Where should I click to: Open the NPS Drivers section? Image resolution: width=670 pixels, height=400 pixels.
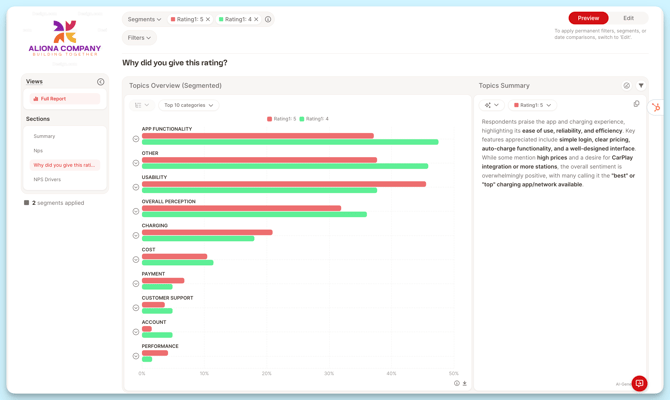pyautogui.click(x=47, y=180)
